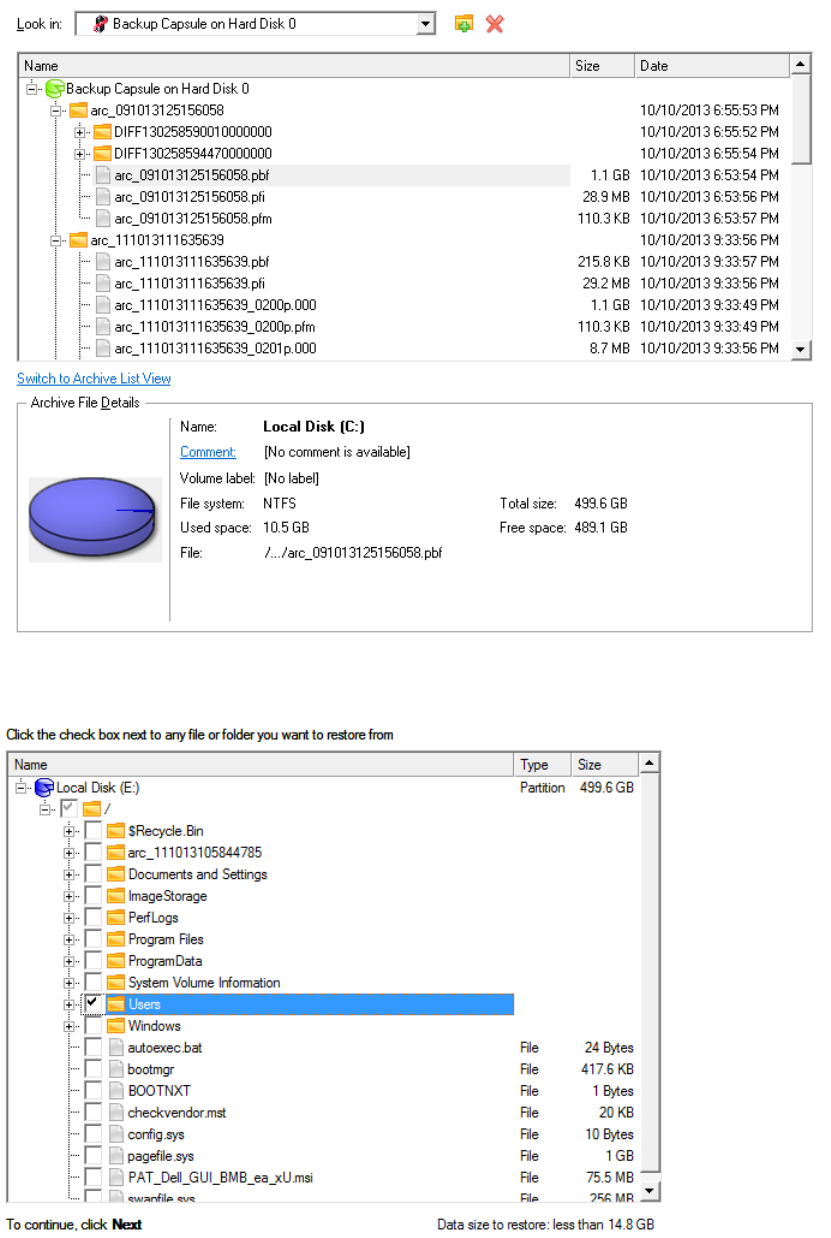The height and width of the screenshot is (1238, 831).
Task: Collapse the arc_111013111635639 tree node
Action: pos(57,241)
